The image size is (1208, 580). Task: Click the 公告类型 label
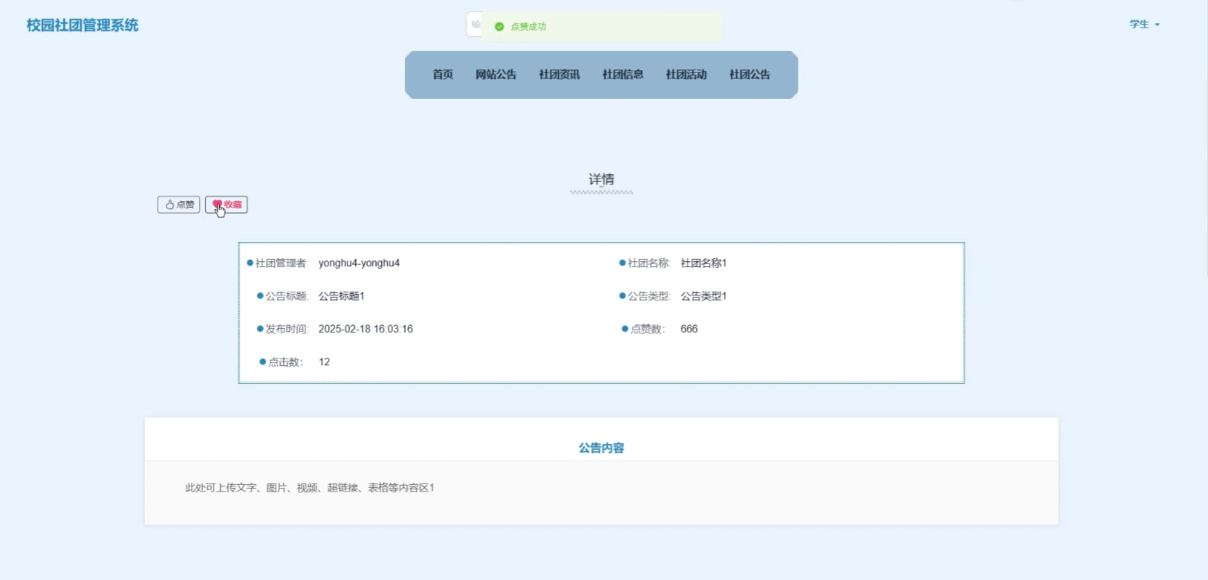point(649,296)
